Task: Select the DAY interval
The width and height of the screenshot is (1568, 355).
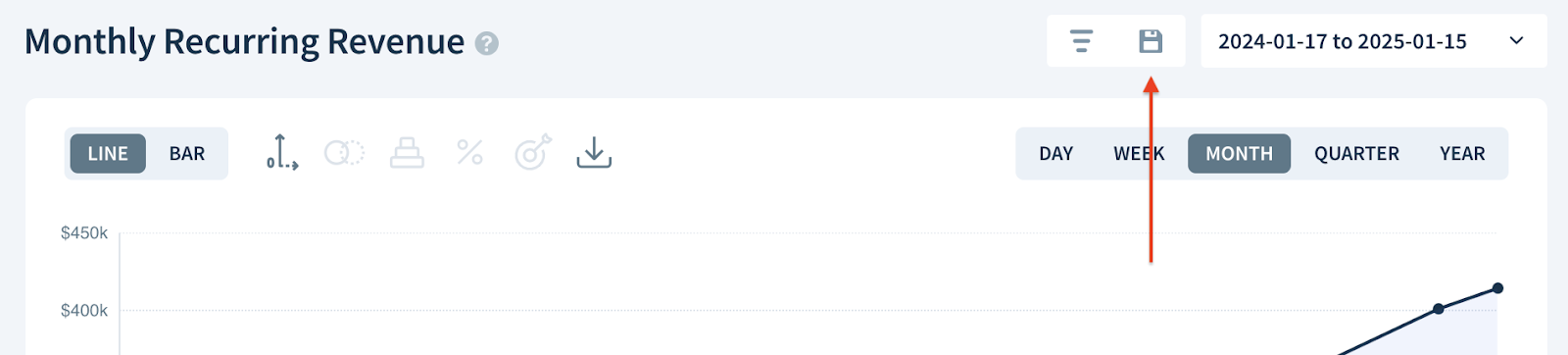Action: (x=1055, y=154)
